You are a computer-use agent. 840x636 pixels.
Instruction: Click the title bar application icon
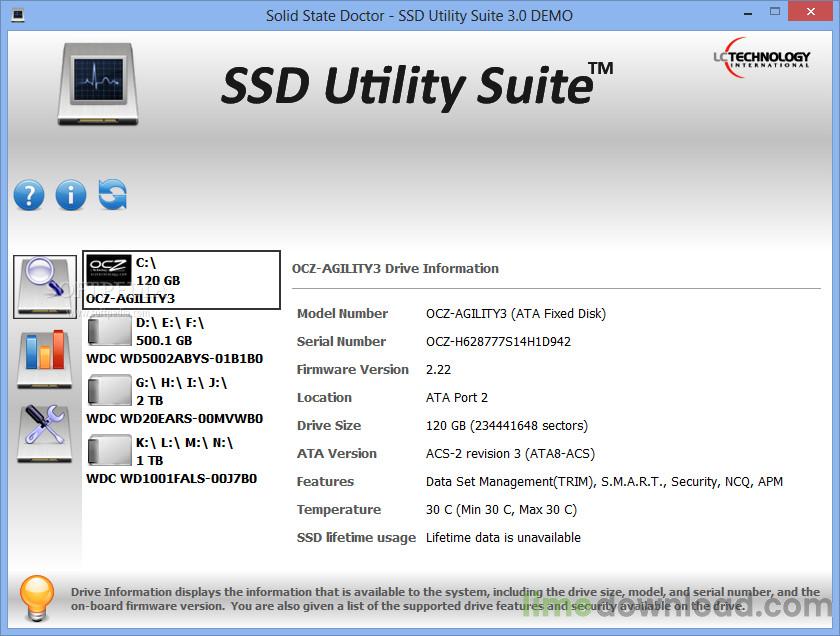pyautogui.click(x=18, y=15)
